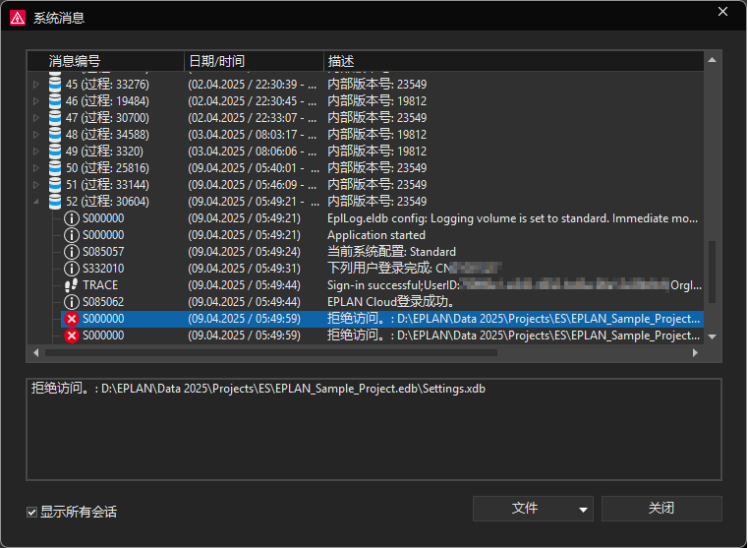The image size is (748, 548).
Task: Click the red error icon in last row
Action: 72,336
